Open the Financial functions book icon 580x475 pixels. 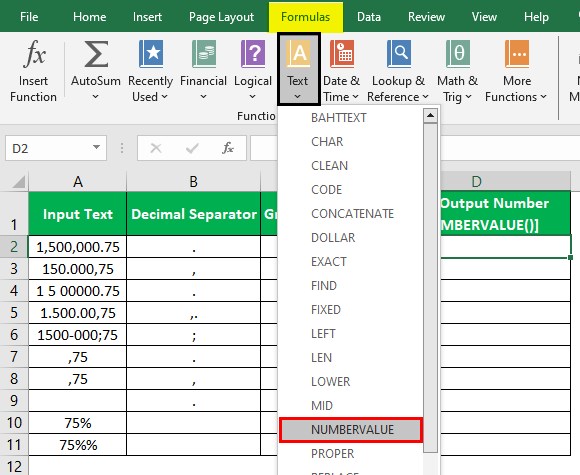pyautogui.click(x=203, y=54)
